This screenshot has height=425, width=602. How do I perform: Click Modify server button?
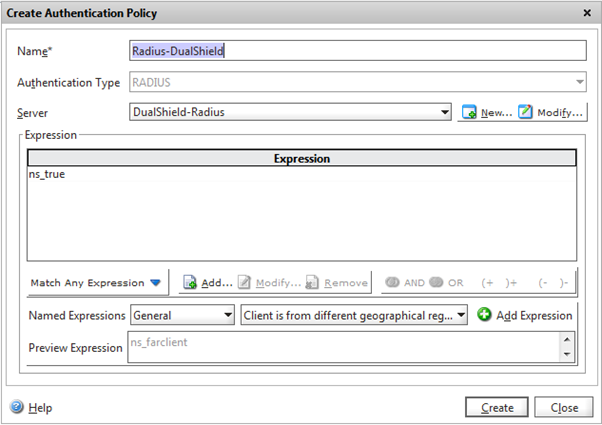(551, 113)
